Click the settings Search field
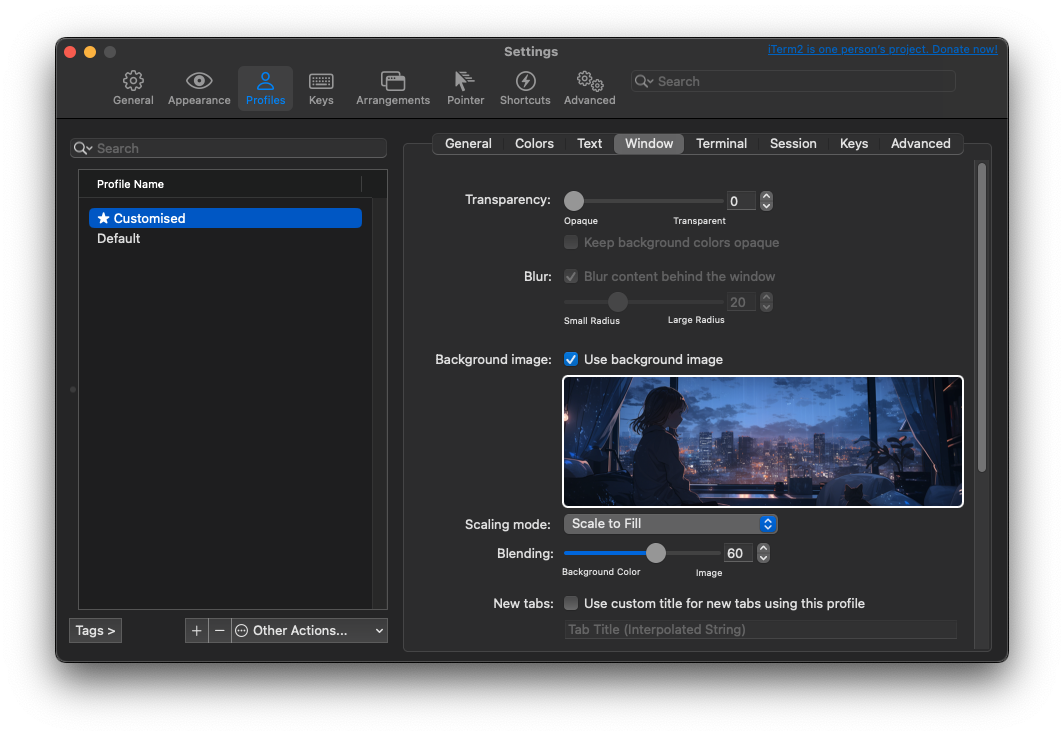 point(793,81)
